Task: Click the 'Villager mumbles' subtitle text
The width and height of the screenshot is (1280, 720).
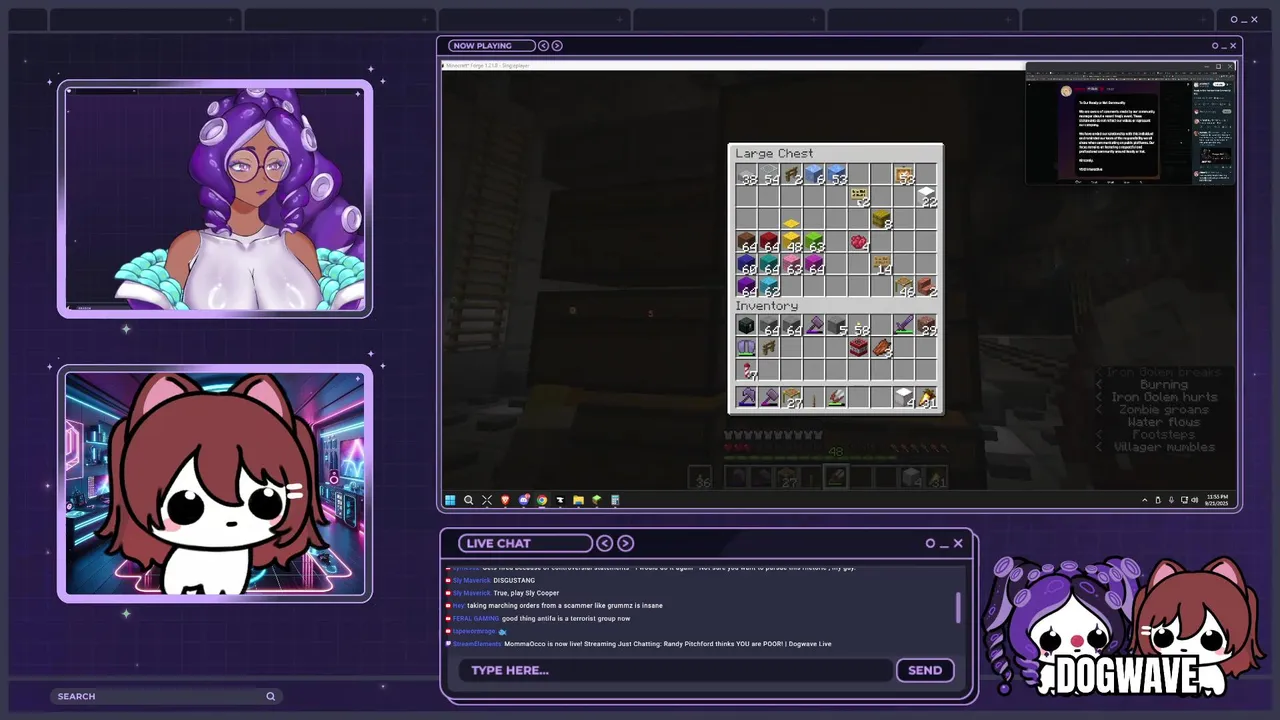Action: tap(1164, 447)
